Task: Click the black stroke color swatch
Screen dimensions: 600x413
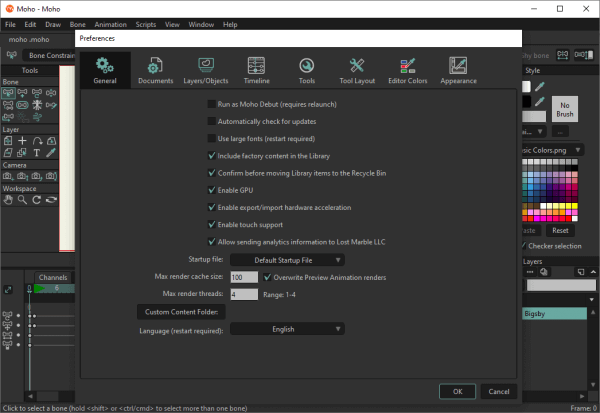Action: [527, 101]
